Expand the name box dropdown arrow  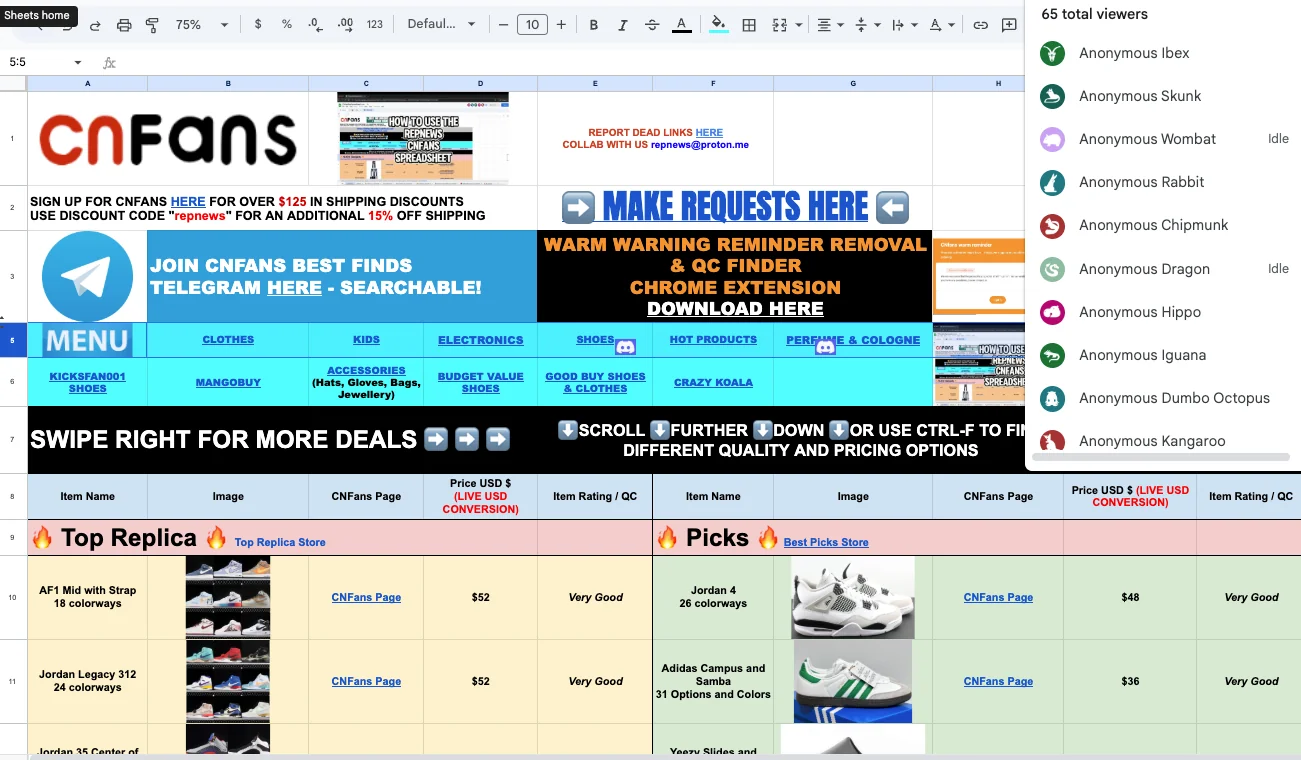pos(77,62)
